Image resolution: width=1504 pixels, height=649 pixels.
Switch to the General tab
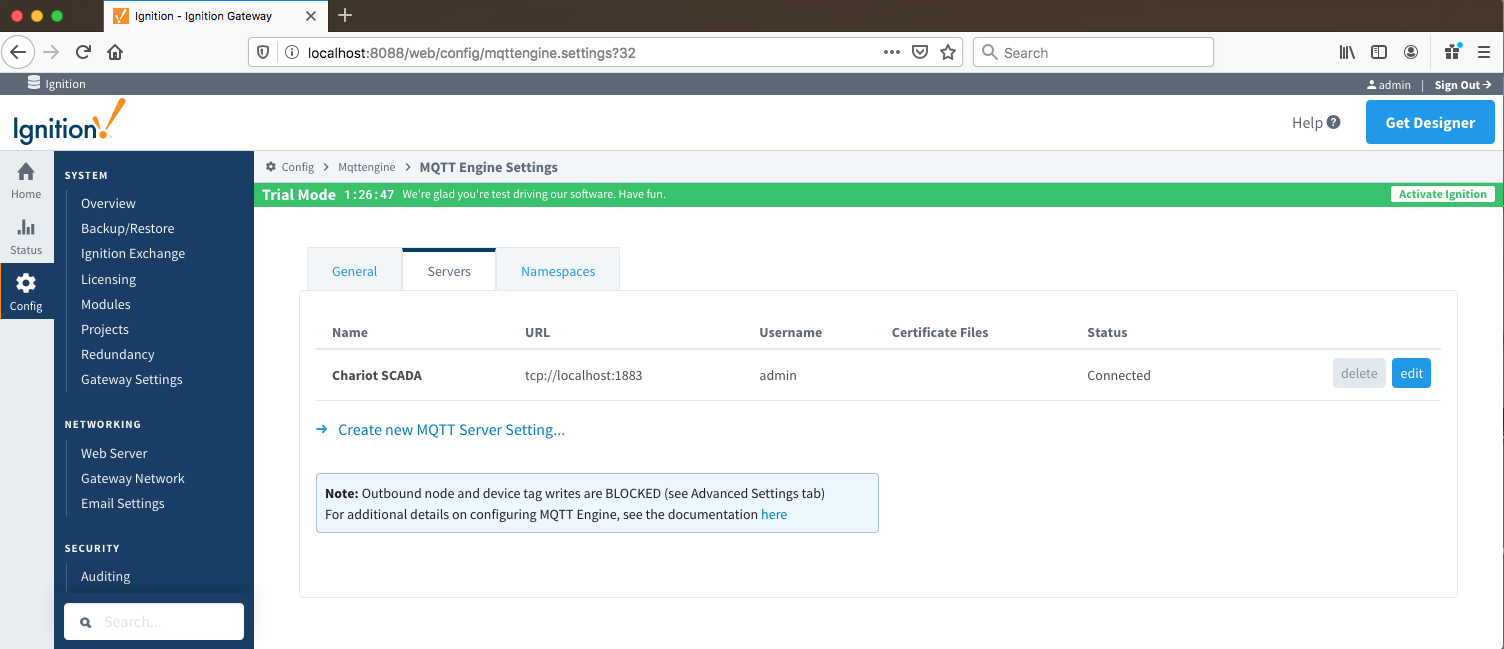pos(354,270)
